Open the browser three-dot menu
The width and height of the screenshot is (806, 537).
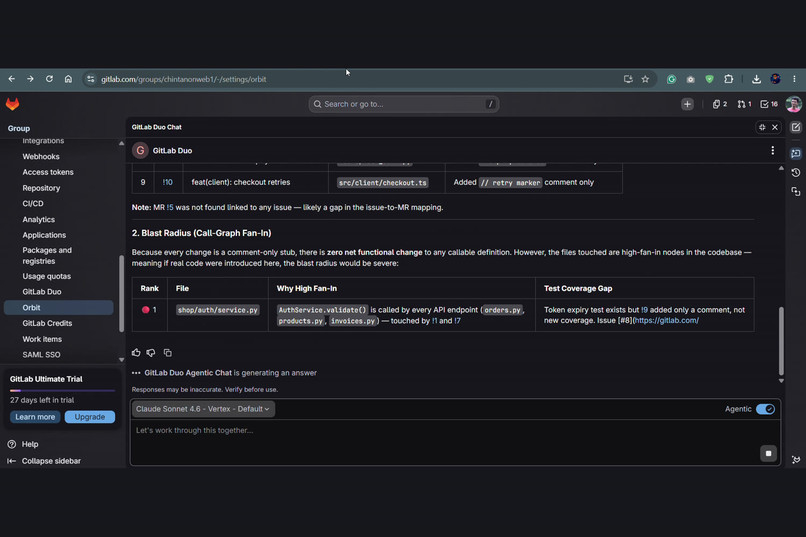[x=794, y=79]
